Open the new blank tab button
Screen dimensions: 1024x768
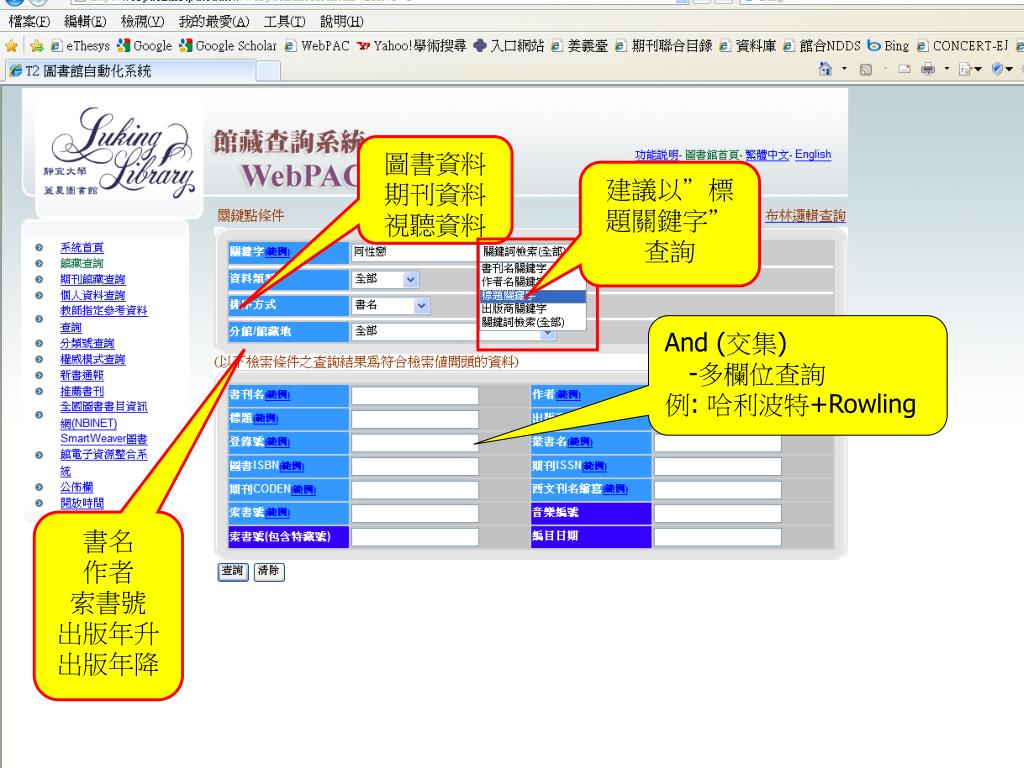coord(268,71)
